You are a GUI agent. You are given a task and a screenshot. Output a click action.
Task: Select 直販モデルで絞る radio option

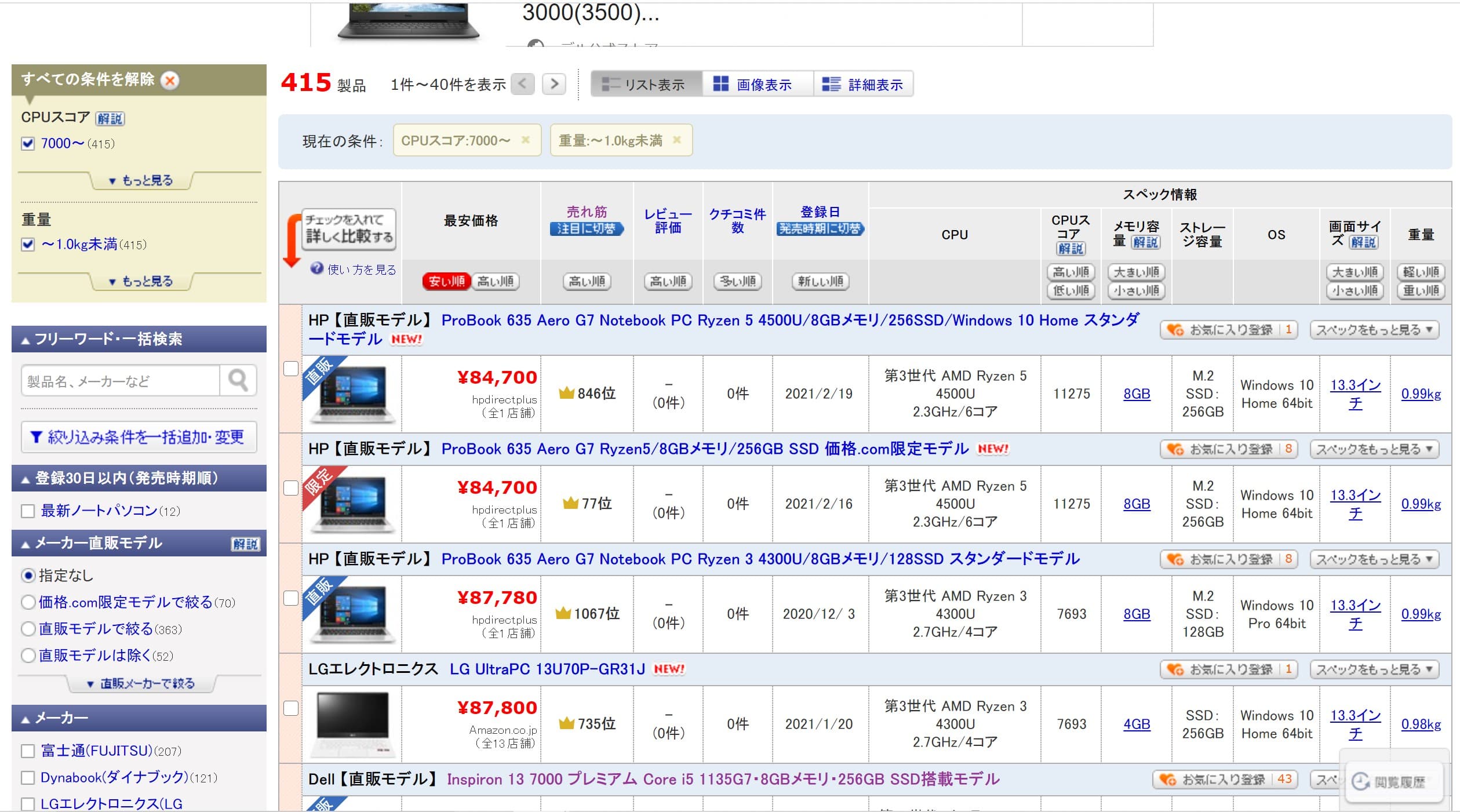click(28, 629)
